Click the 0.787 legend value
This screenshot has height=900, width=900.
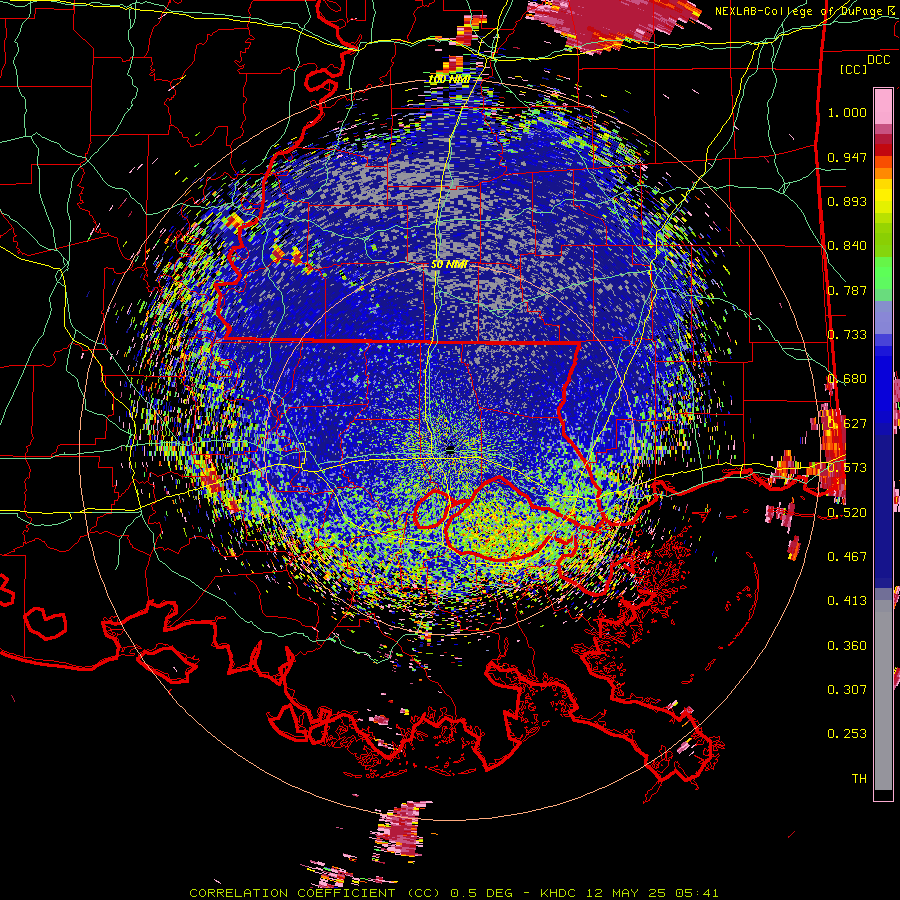847,290
